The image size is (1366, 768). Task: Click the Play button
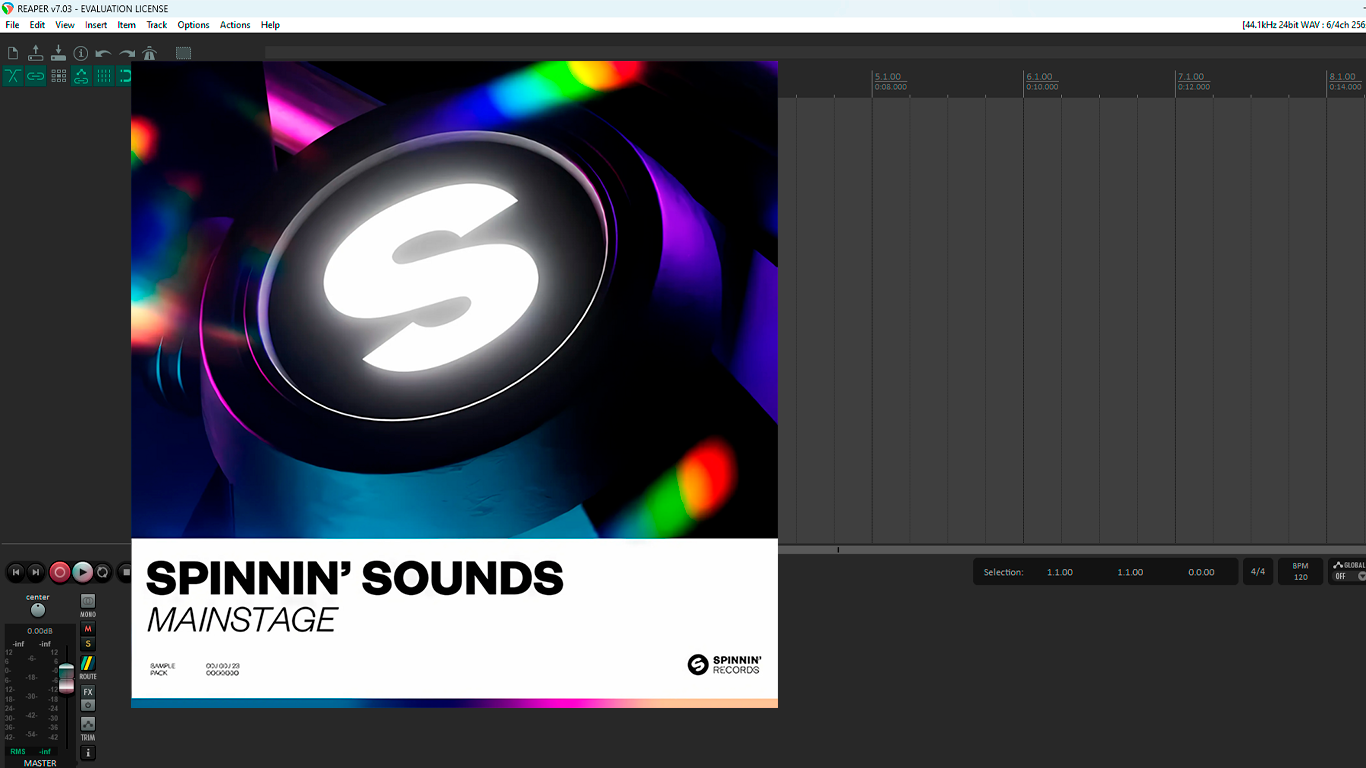(83, 572)
